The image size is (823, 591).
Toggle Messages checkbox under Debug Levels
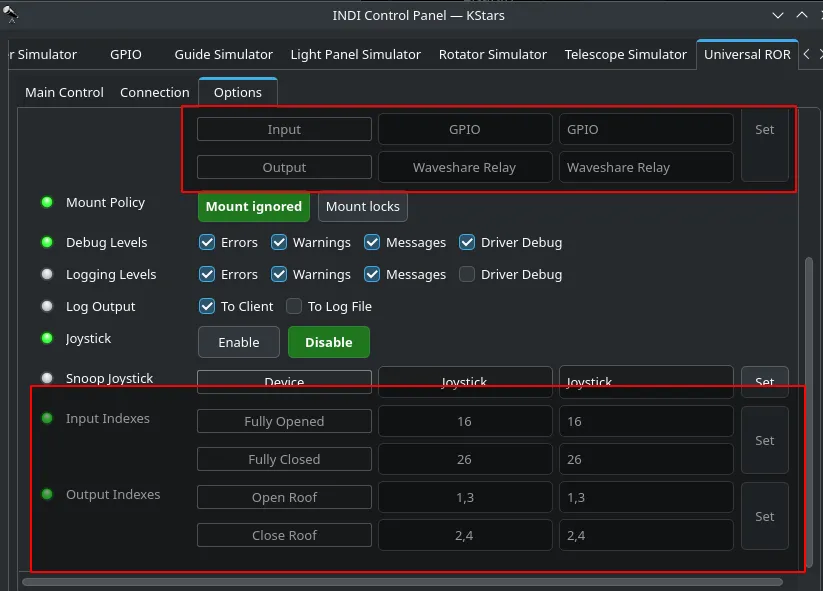point(372,242)
